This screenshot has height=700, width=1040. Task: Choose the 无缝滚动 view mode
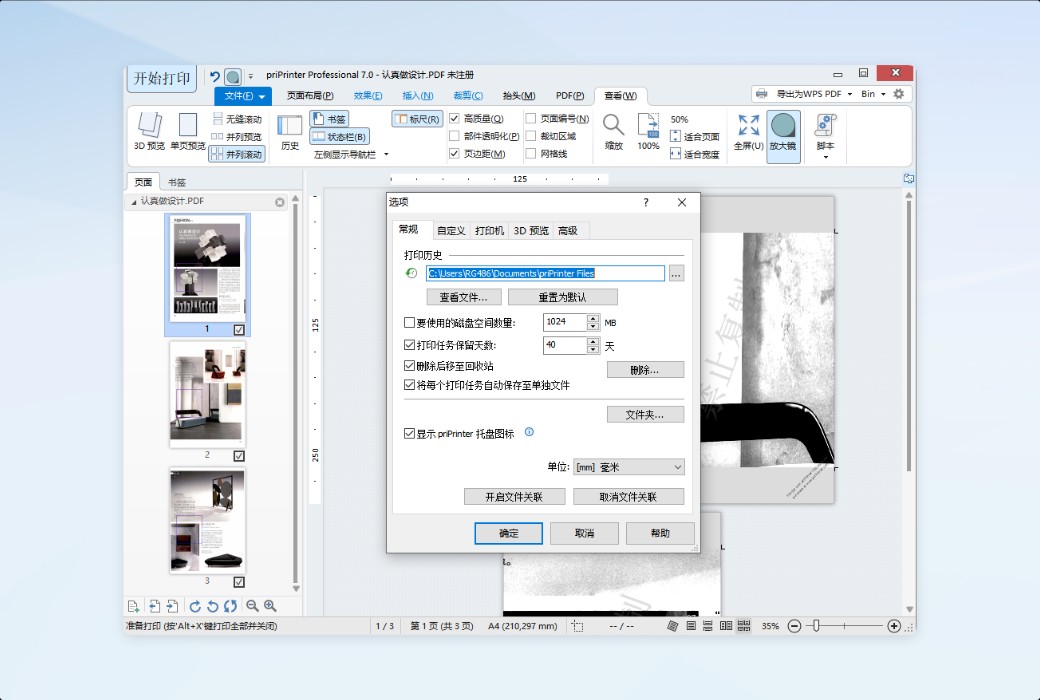pyautogui.click(x=237, y=119)
